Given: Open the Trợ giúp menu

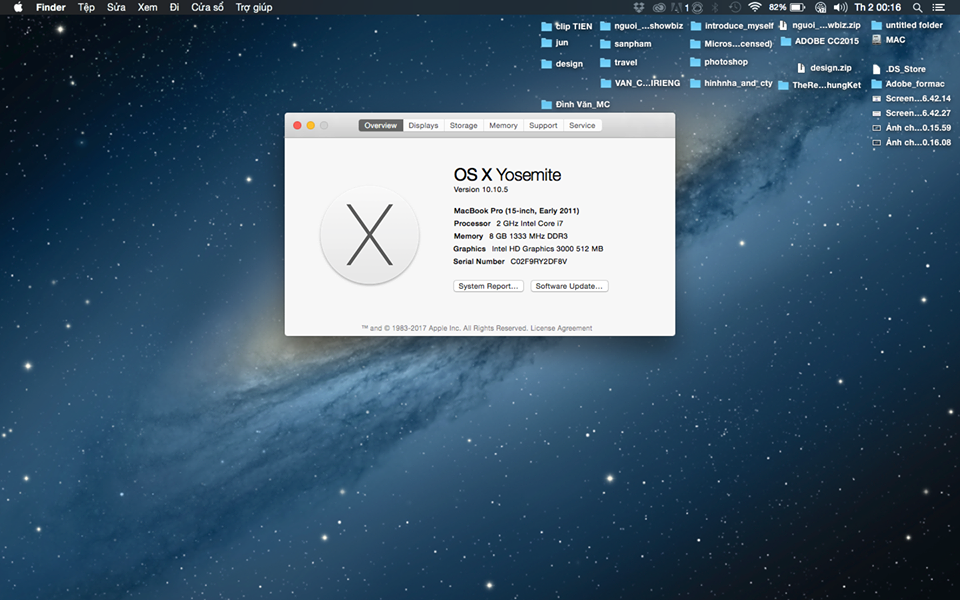Looking at the screenshot, I should click(254, 7).
